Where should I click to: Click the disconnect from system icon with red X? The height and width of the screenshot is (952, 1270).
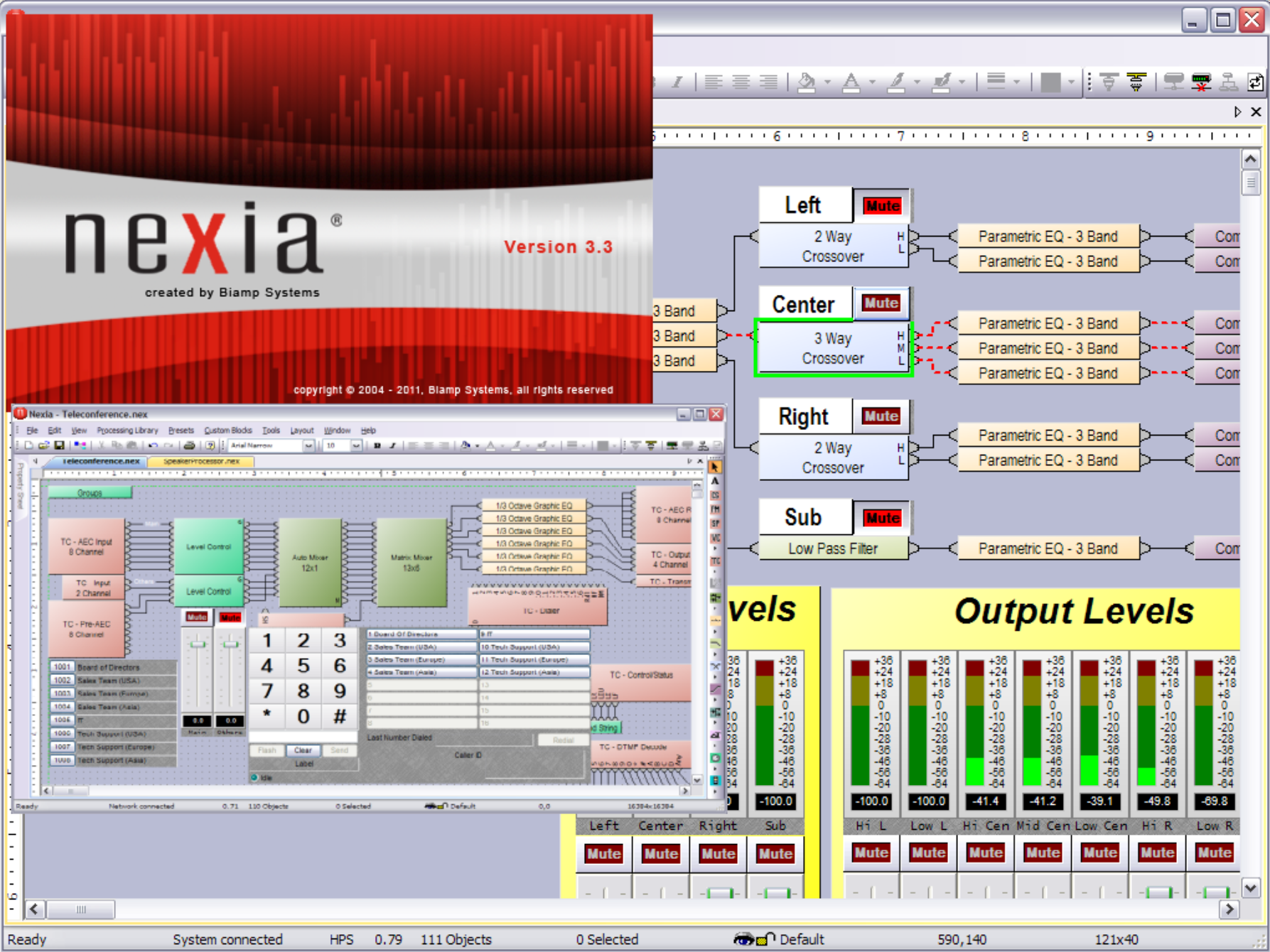pos(1201,82)
